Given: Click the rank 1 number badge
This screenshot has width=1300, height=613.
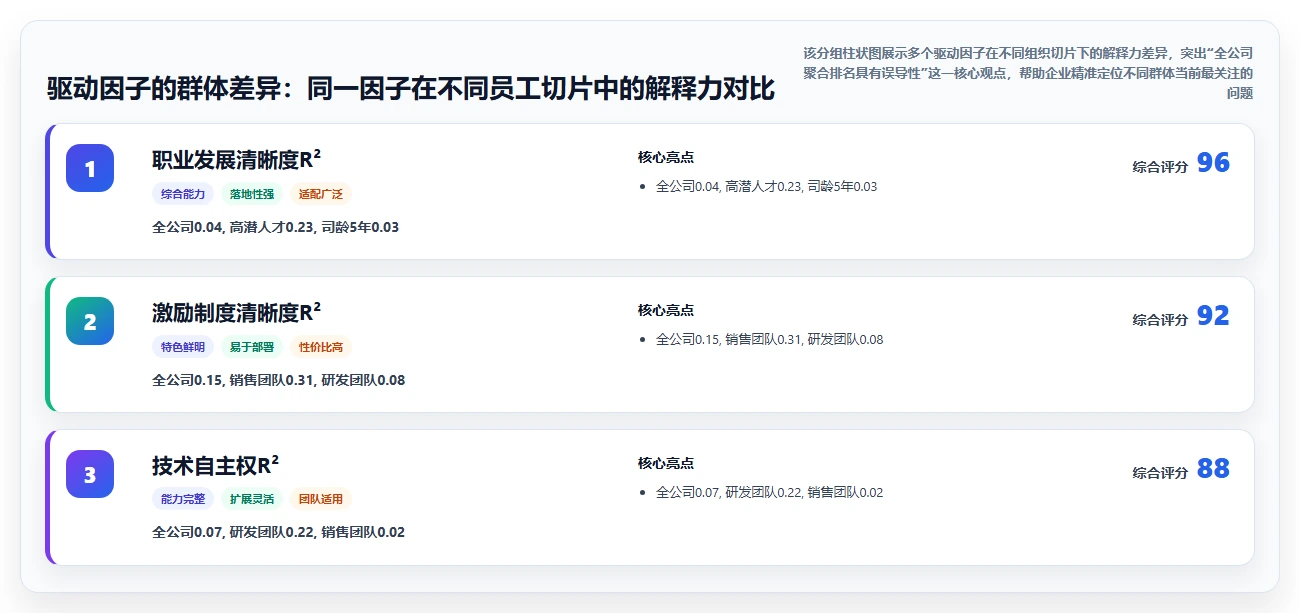Looking at the screenshot, I should 90,168.
